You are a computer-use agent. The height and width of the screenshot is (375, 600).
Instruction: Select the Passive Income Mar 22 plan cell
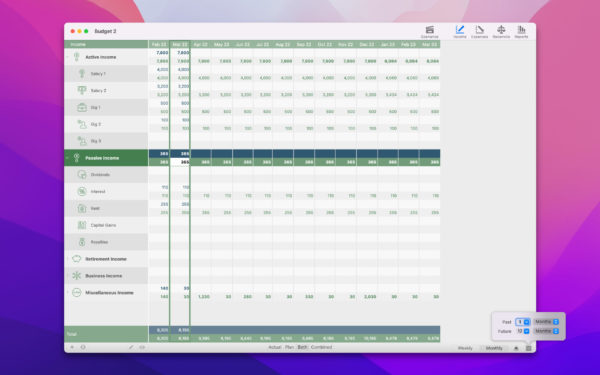pyautogui.click(x=180, y=162)
